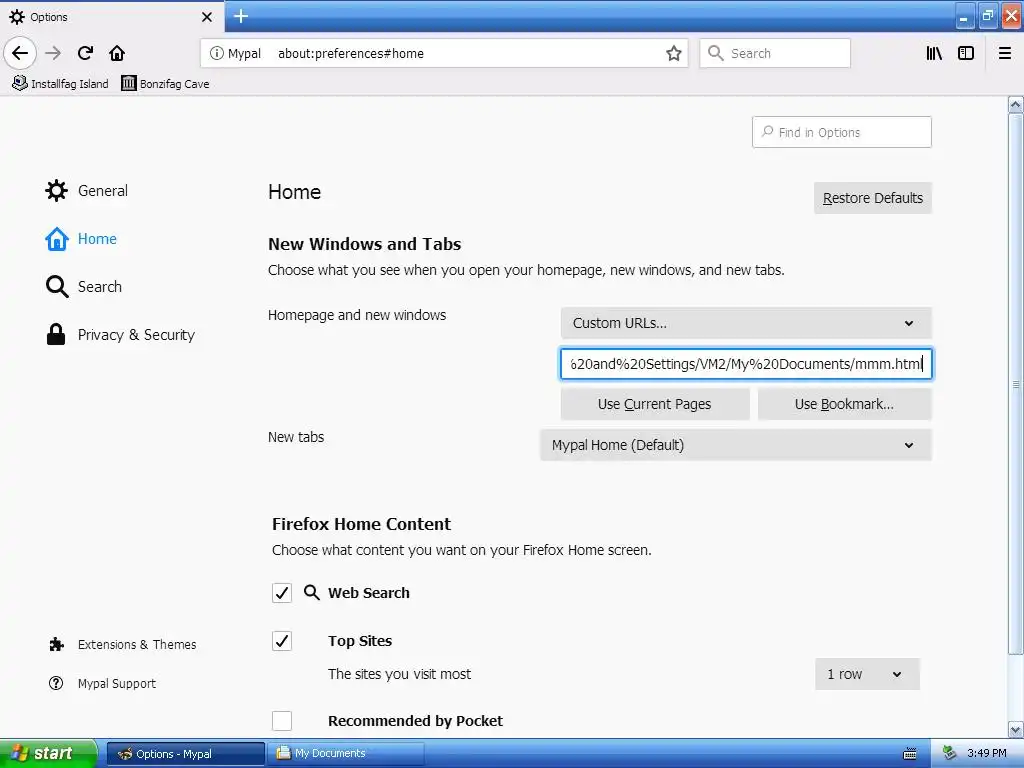The width and height of the screenshot is (1024, 768).
Task: Click the toolbar Search box
Action: pyautogui.click(x=775, y=53)
